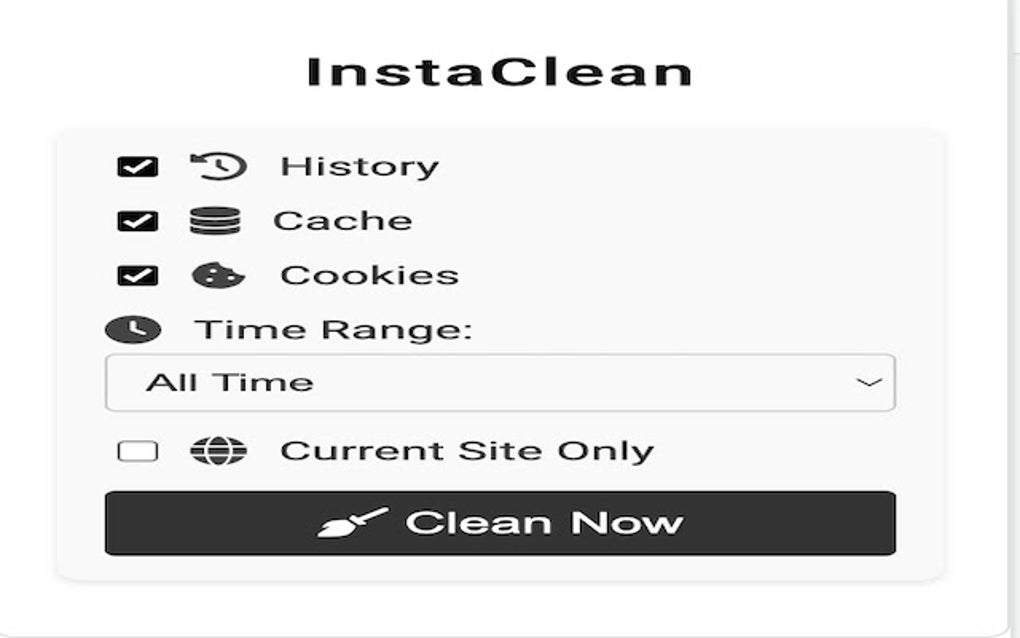Click the Time Range clock icon

click(133, 330)
